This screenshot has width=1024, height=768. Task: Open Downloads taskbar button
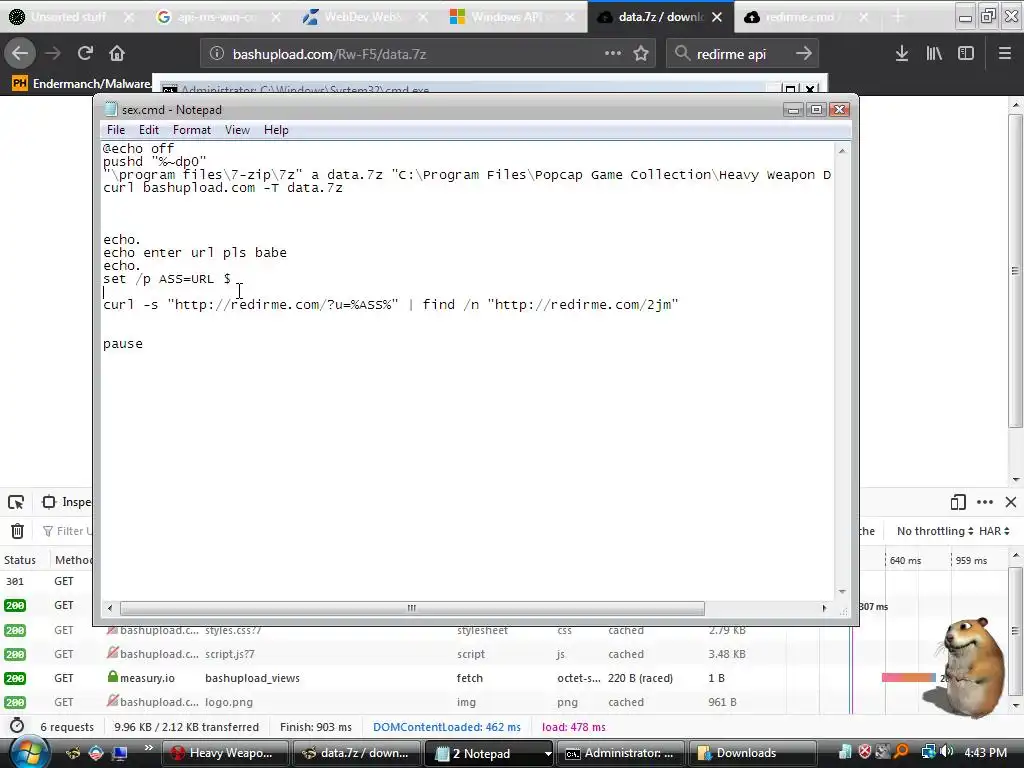[752, 753]
